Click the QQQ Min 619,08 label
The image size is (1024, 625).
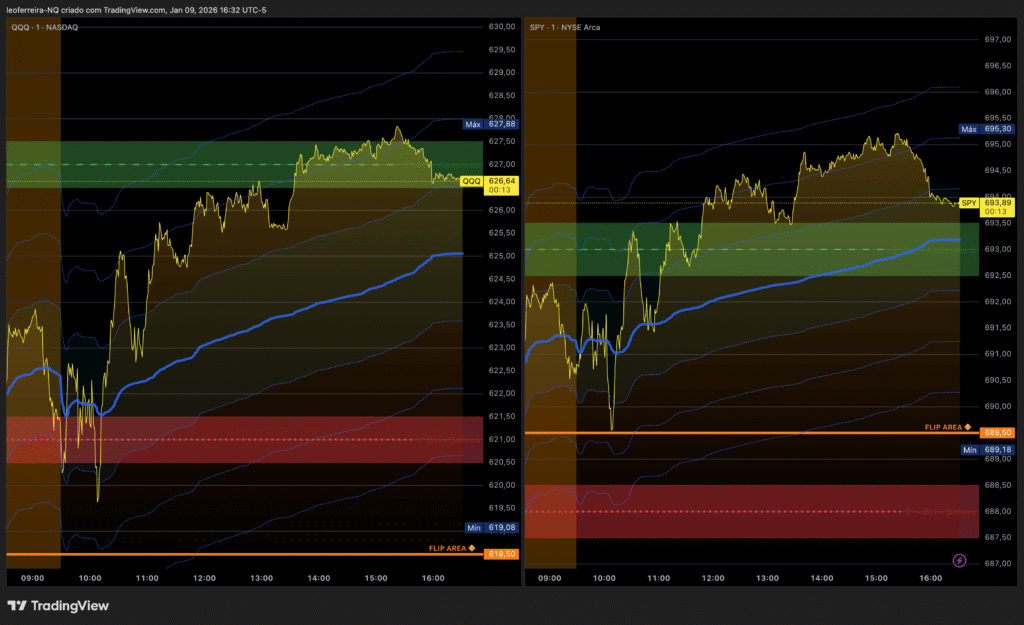pyautogui.click(x=491, y=528)
